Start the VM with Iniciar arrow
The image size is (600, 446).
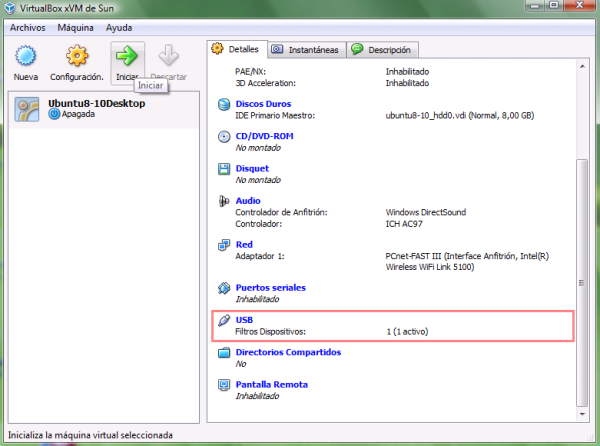tap(126, 59)
